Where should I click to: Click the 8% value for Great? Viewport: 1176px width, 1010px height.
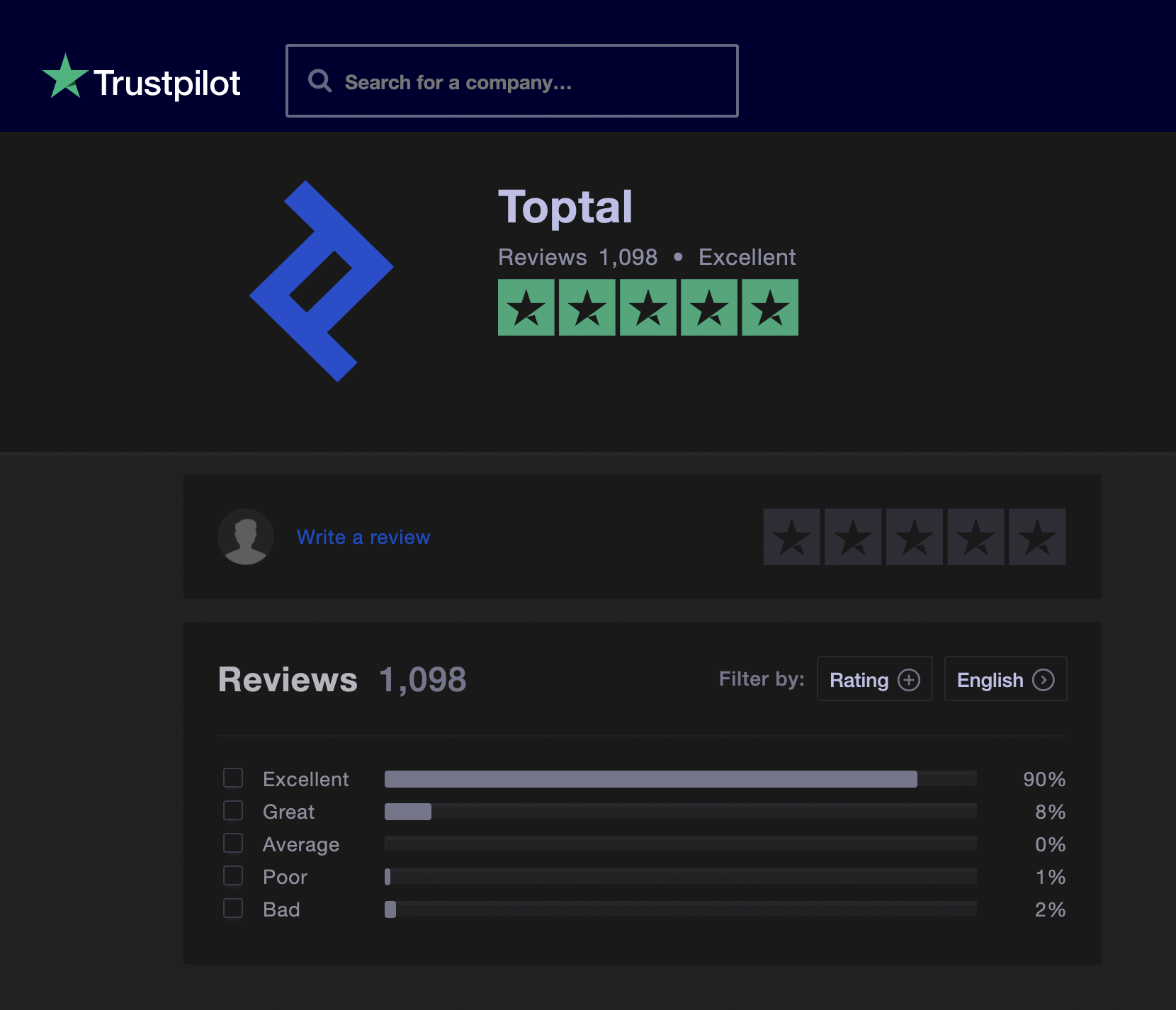(1051, 812)
